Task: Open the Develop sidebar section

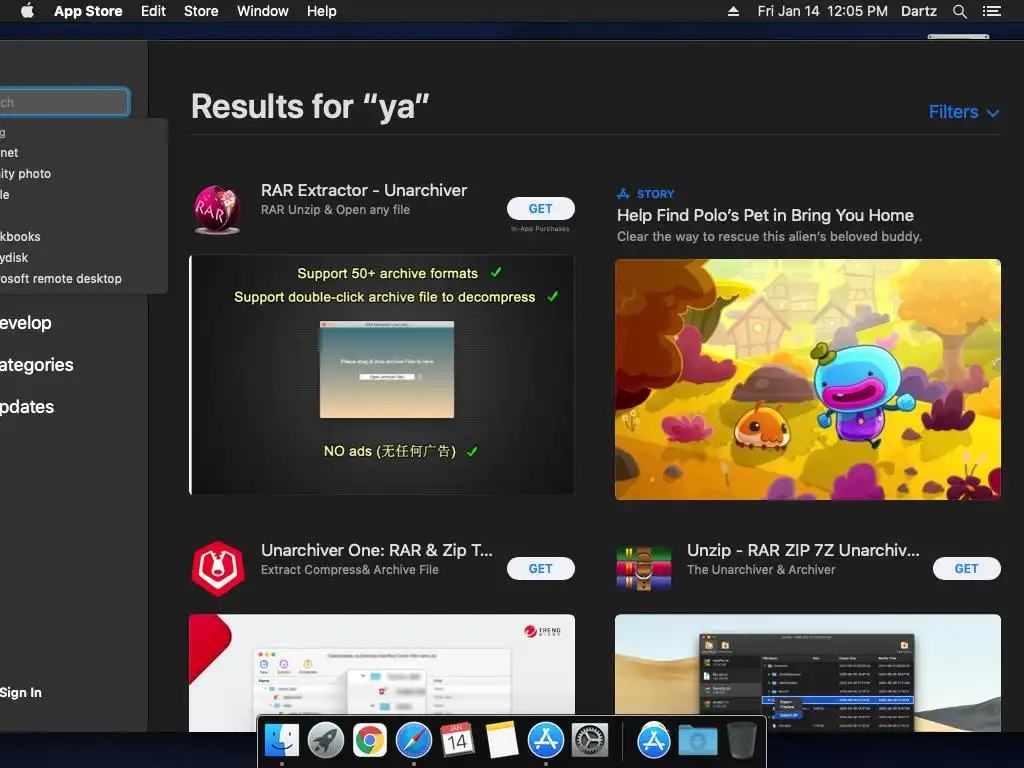Action: (26, 323)
